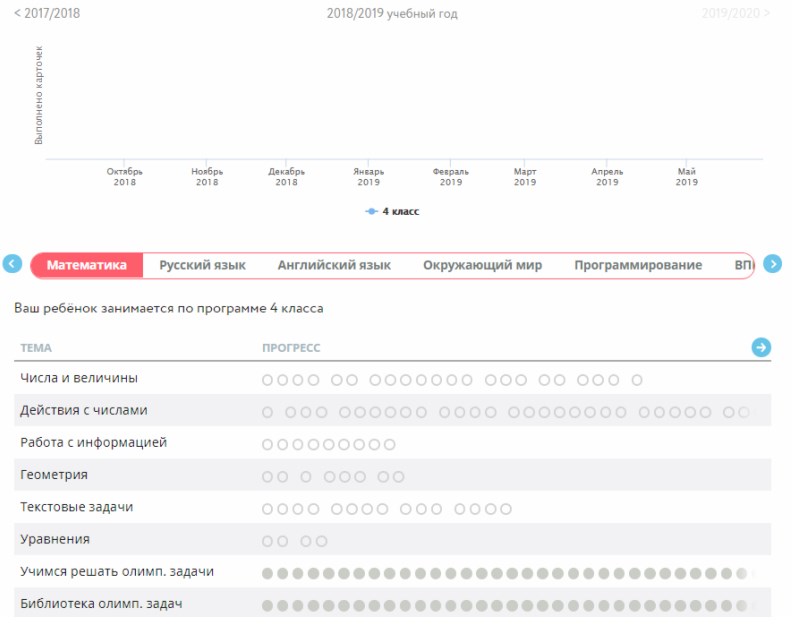
Task: Click the 2018/2019 учебный год heading
Action: pyautogui.click(x=392, y=14)
